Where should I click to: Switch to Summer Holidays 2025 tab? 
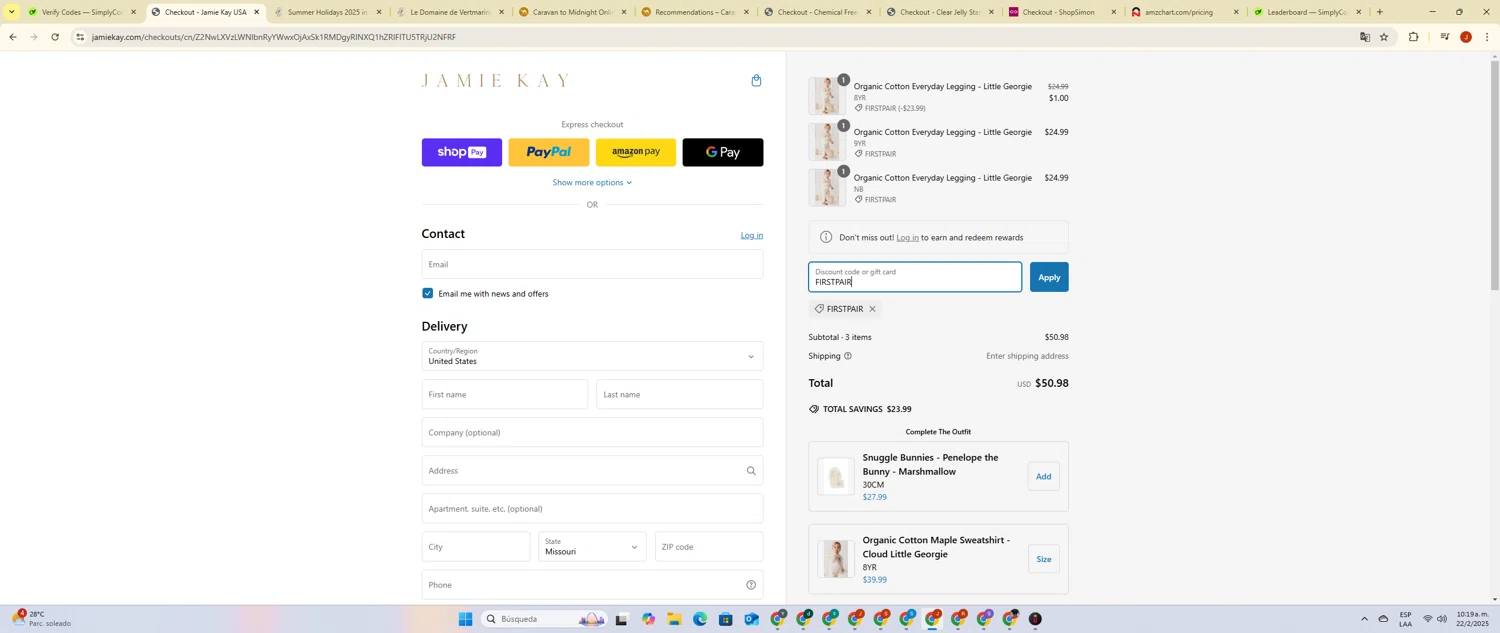click(327, 12)
